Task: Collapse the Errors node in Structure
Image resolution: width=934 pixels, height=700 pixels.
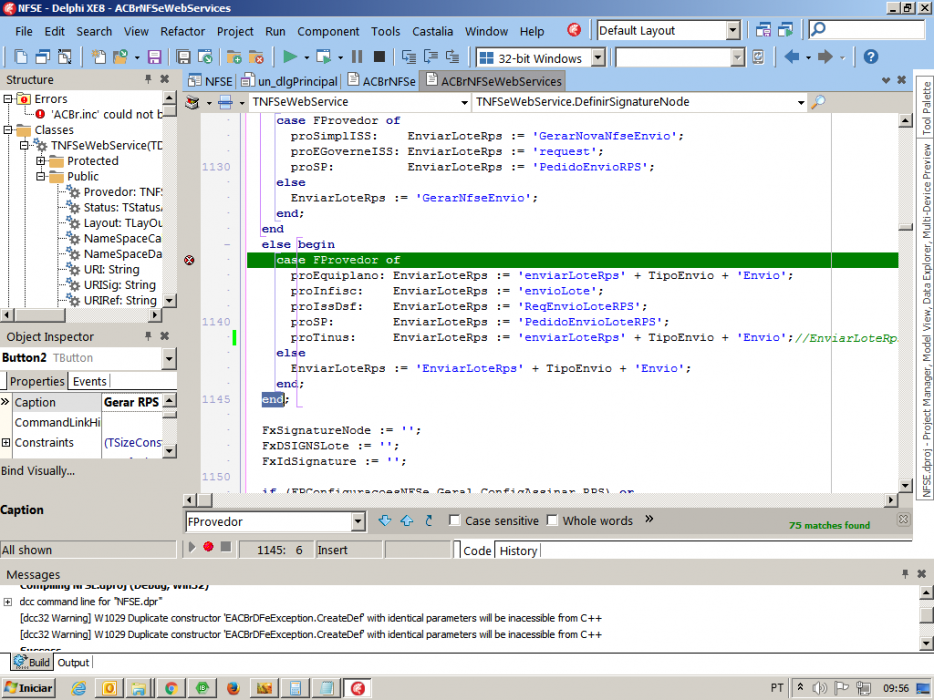Action: point(8,99)
